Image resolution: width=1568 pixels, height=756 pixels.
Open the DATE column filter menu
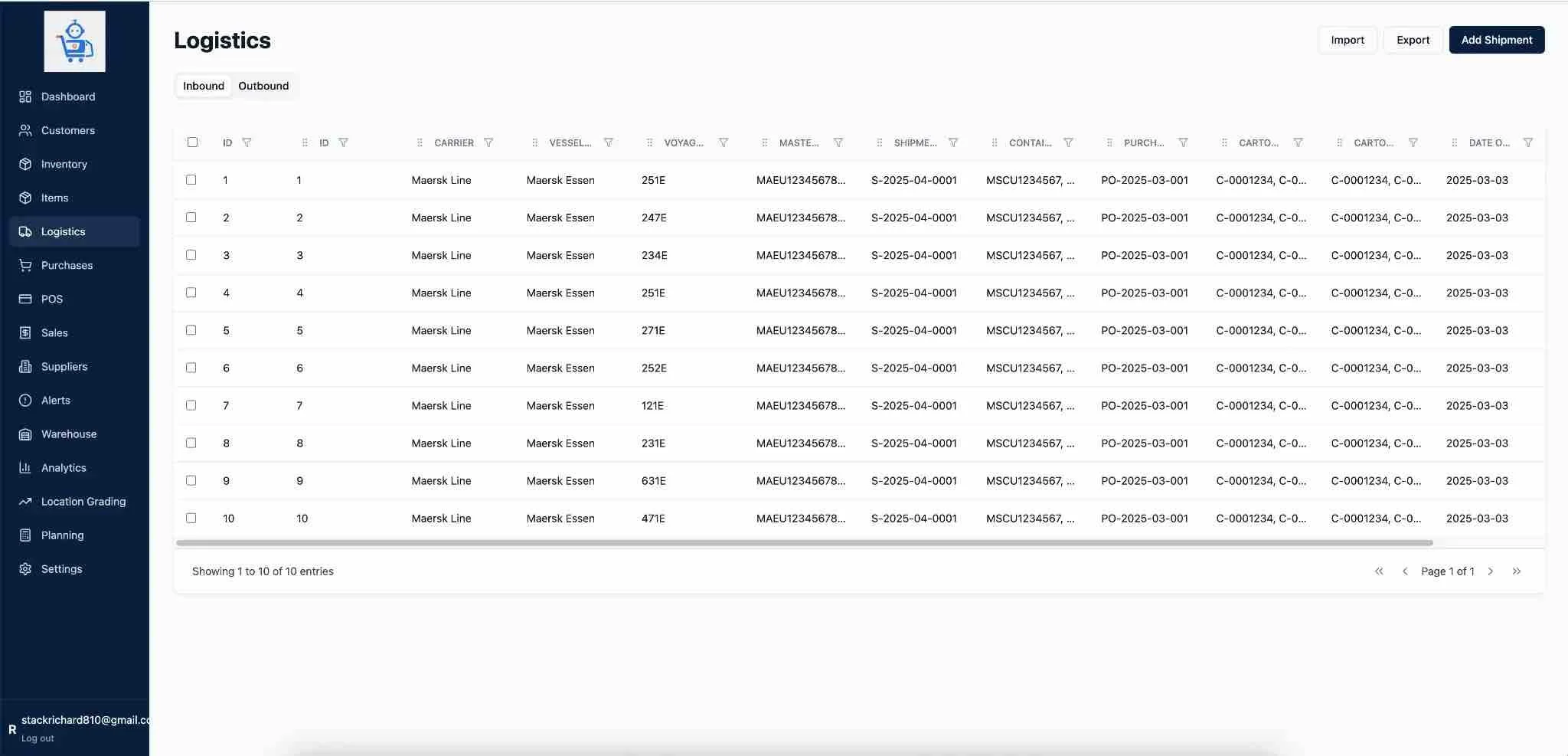[1528, 142]
